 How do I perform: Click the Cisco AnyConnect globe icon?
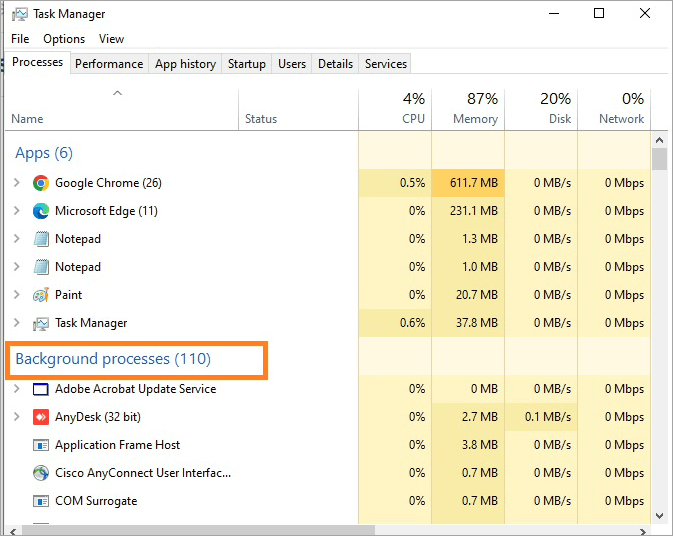(x=41, y=473)
